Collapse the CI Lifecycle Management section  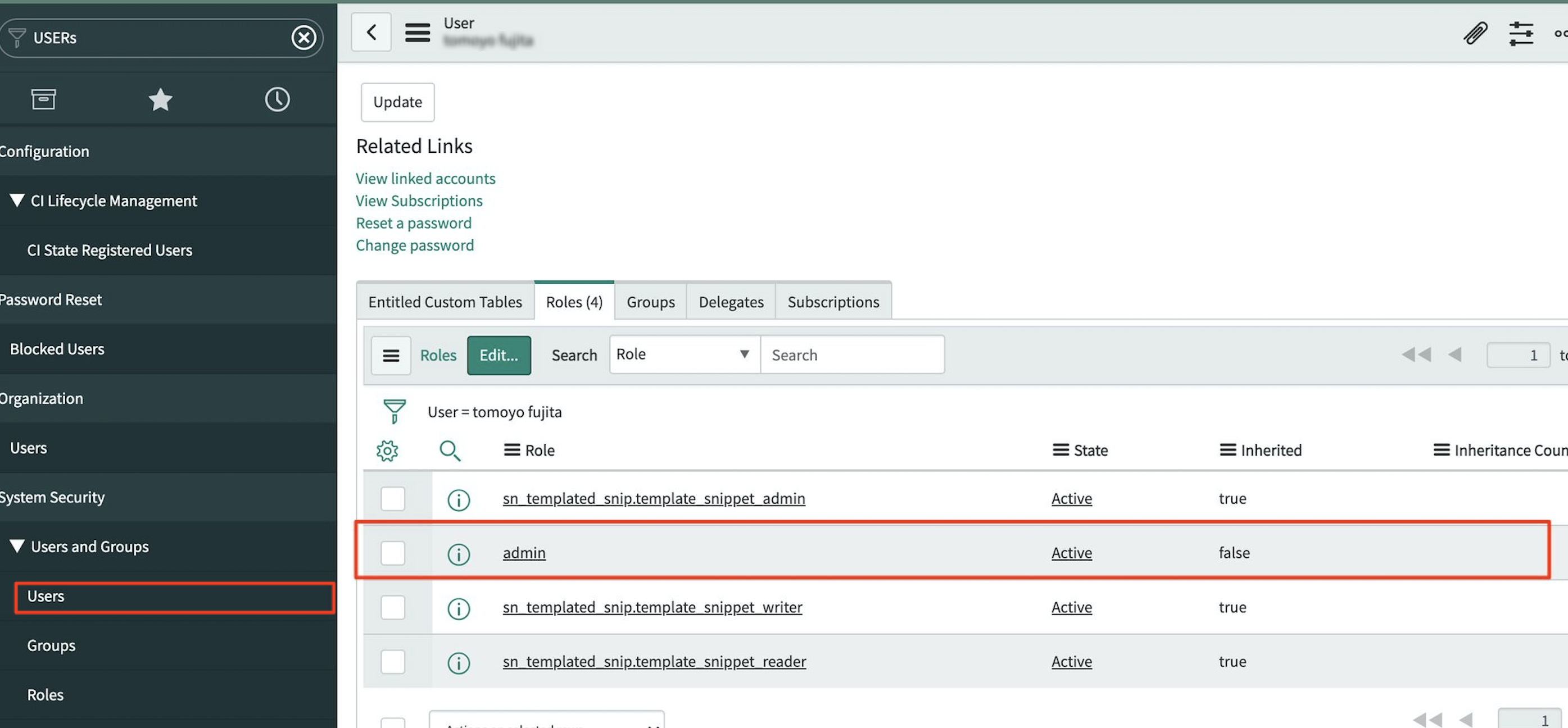pos(17,201)
